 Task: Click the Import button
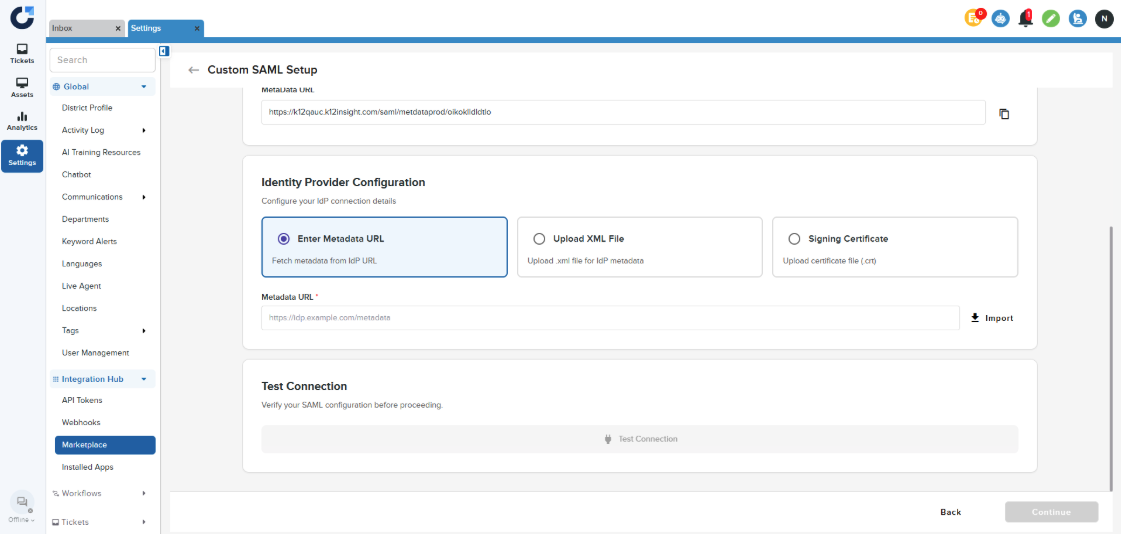click(992, 318)
